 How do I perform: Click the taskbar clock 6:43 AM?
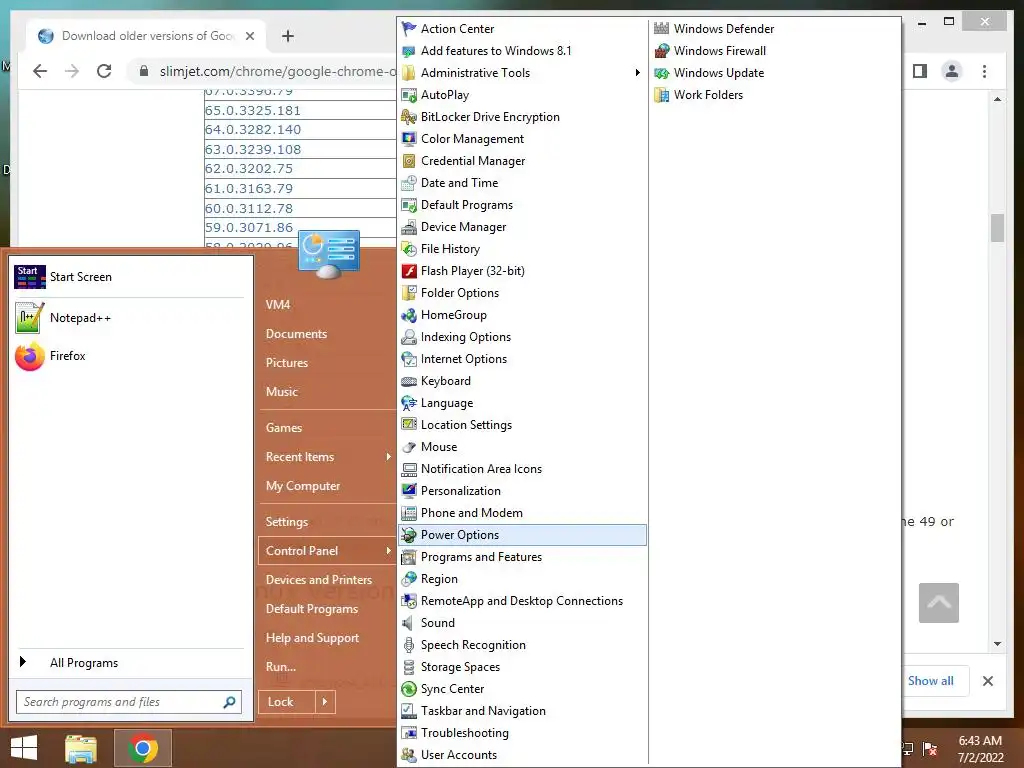tap(980, 741)
